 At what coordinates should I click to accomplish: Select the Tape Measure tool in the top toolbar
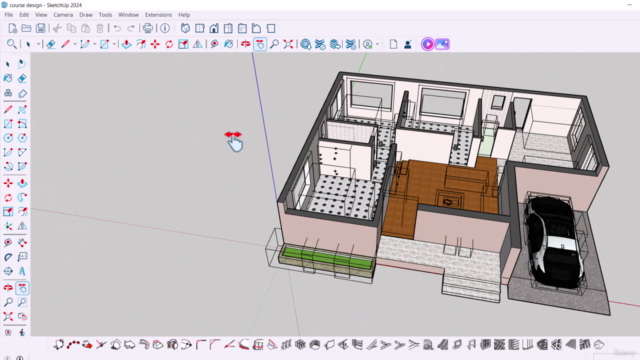[214, 44]
